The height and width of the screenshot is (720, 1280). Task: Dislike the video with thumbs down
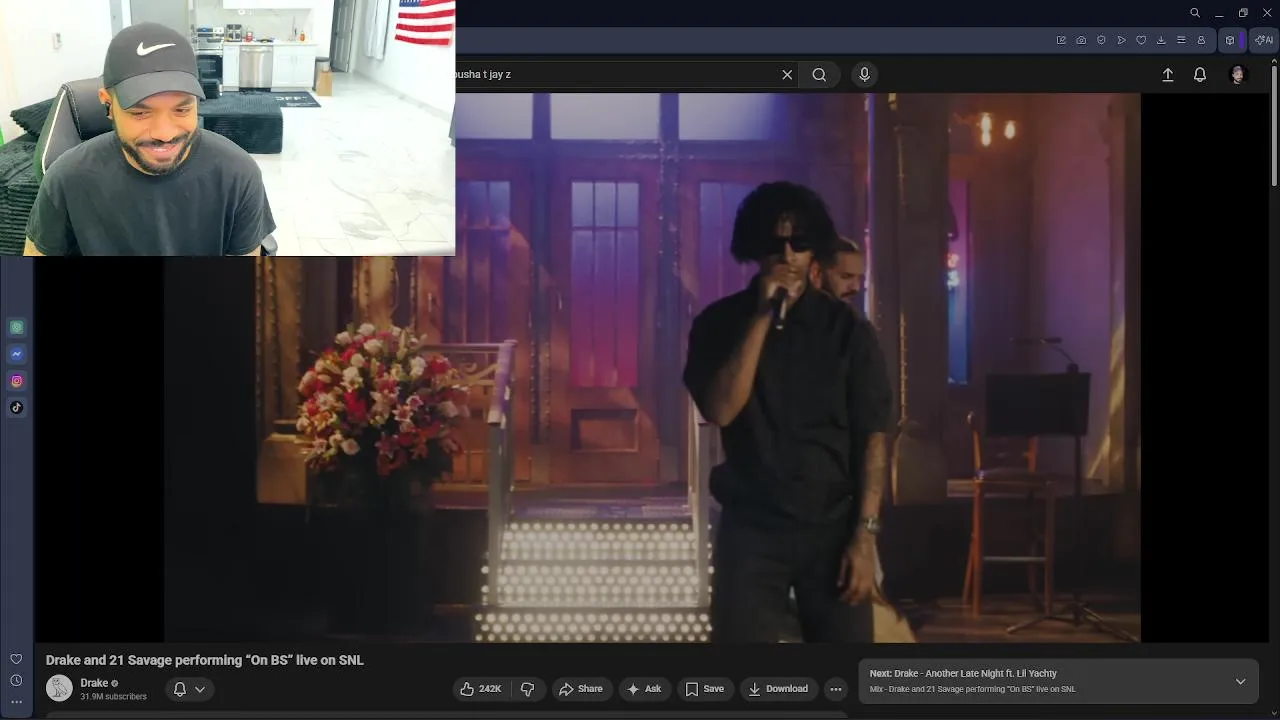click(x=528, y=689)
